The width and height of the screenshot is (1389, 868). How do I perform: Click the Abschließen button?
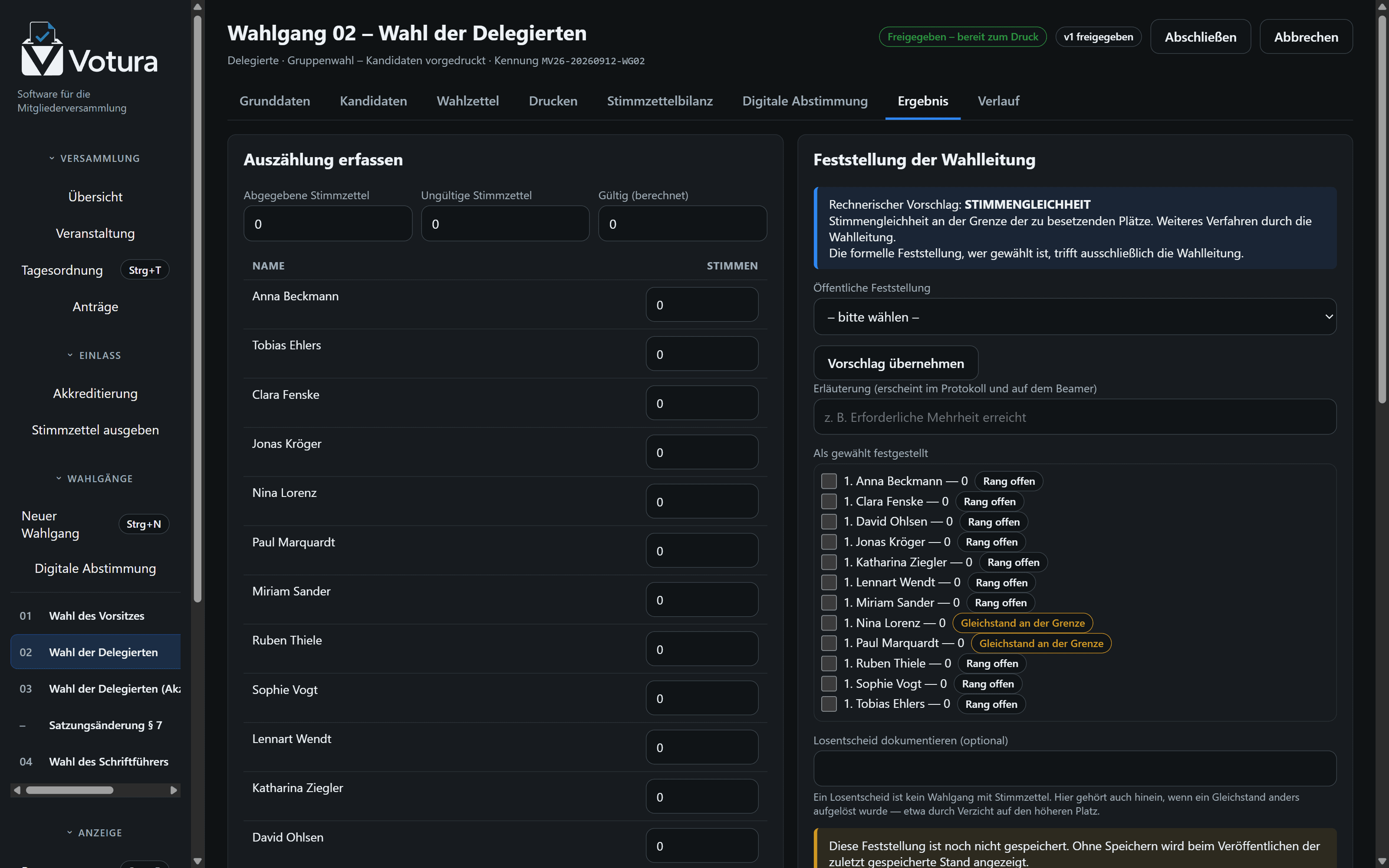click(x=1200, y=37)
